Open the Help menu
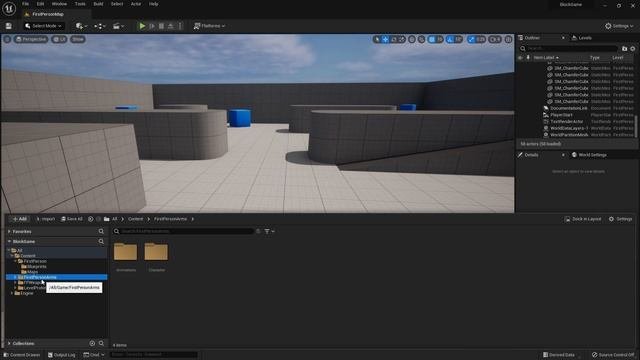 (x=153, y=4)
